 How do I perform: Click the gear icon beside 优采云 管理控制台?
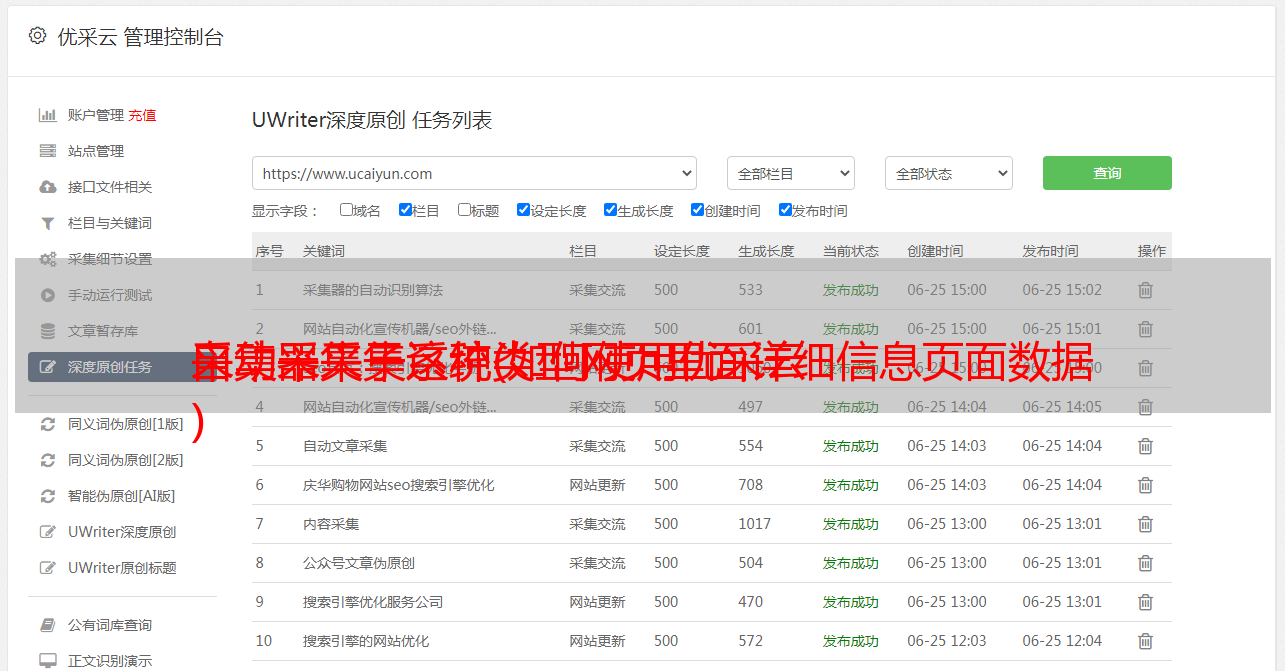[37, 36]
